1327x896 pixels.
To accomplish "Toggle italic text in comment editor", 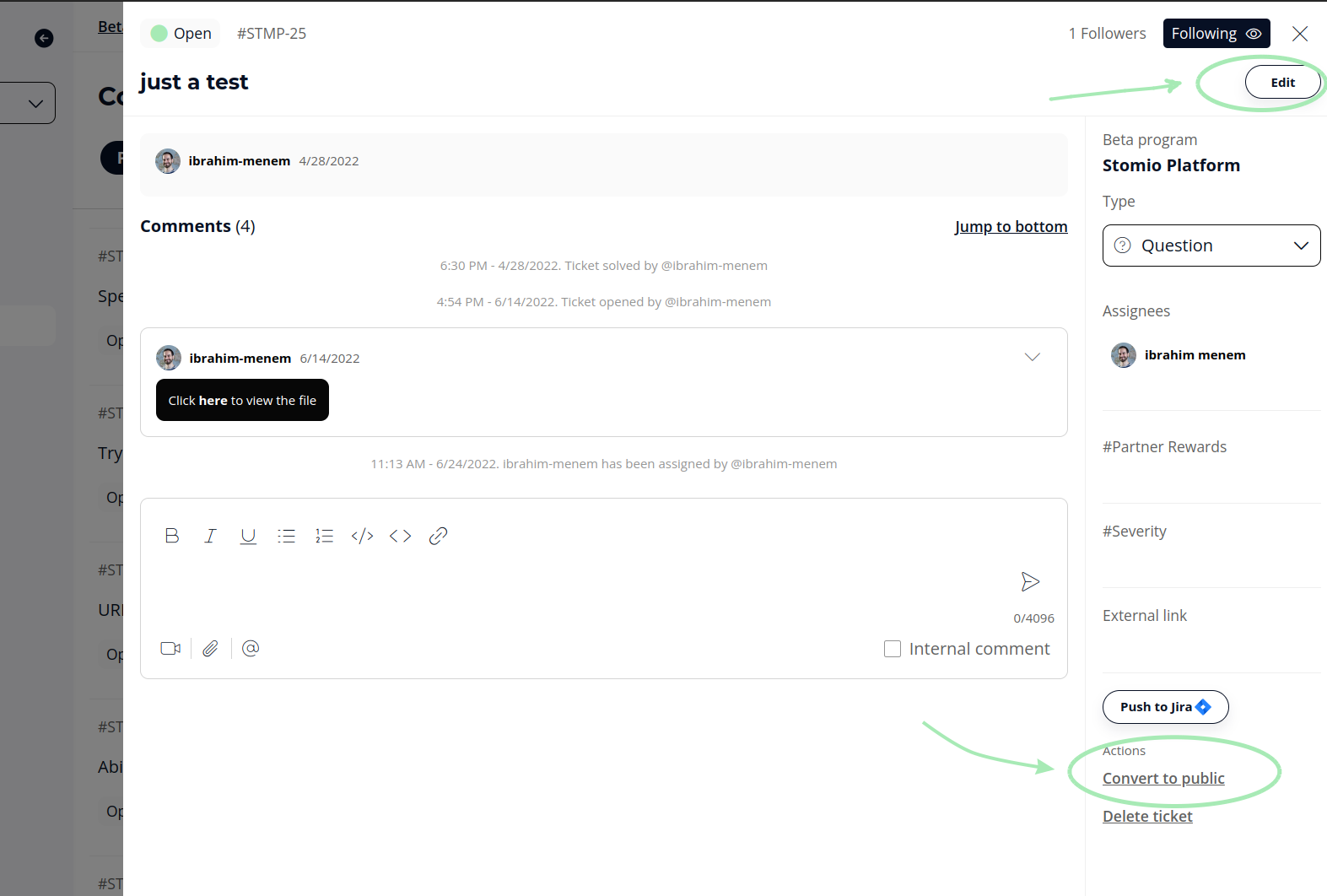I will [x=210, y=536].
